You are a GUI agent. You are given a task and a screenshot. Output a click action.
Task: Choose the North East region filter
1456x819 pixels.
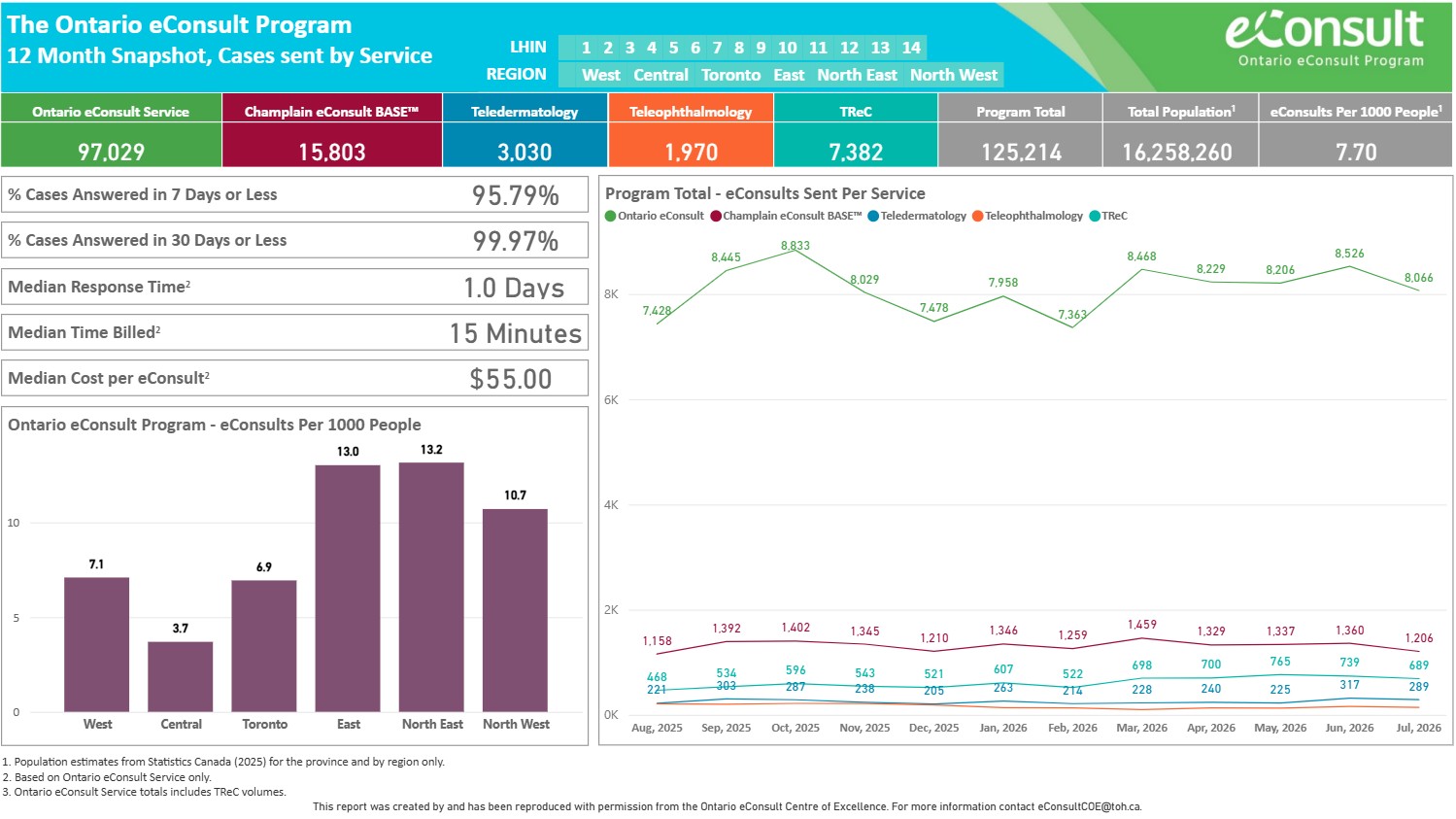pos(857,75)
